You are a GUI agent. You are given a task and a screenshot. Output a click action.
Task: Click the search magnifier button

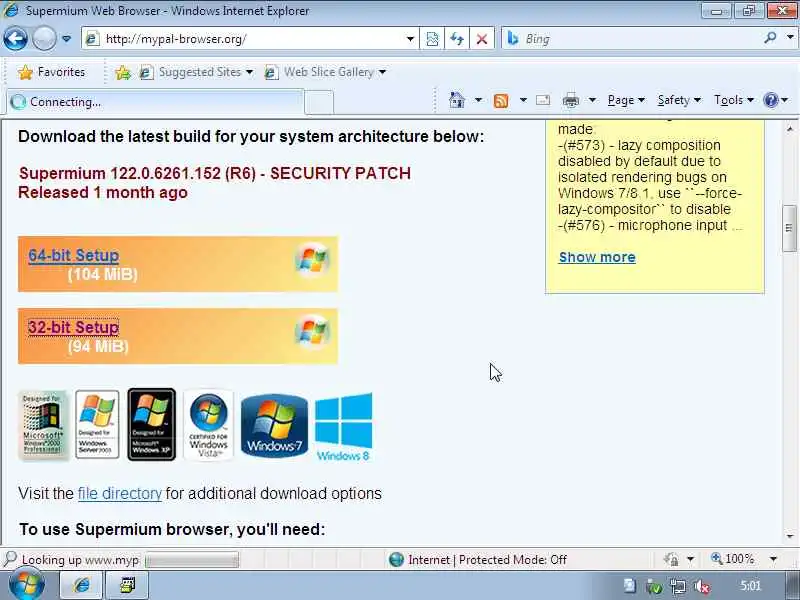pos(770,38)
